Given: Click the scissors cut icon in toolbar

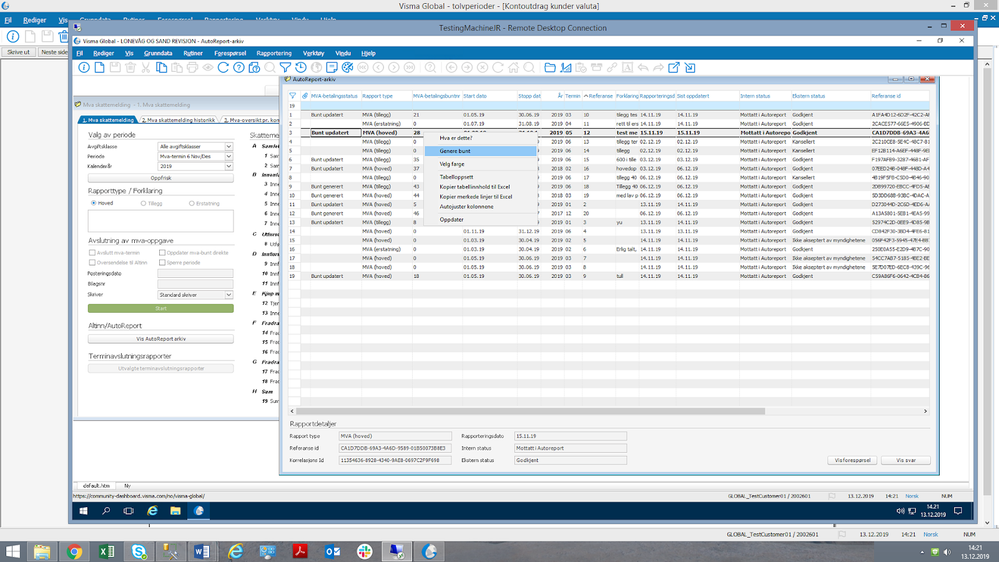Looking at the screenshot, I should pyautogui.click(x=146, y=68).
